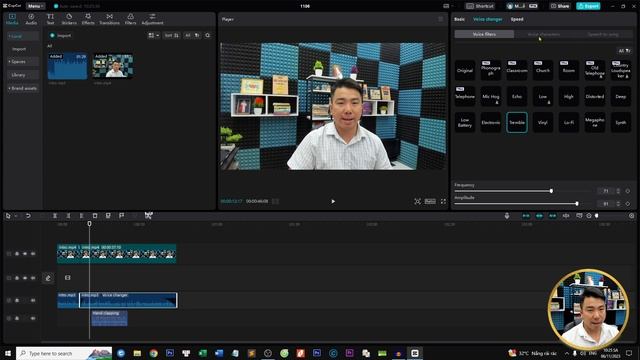Click the delete right icon

(82, 216)
